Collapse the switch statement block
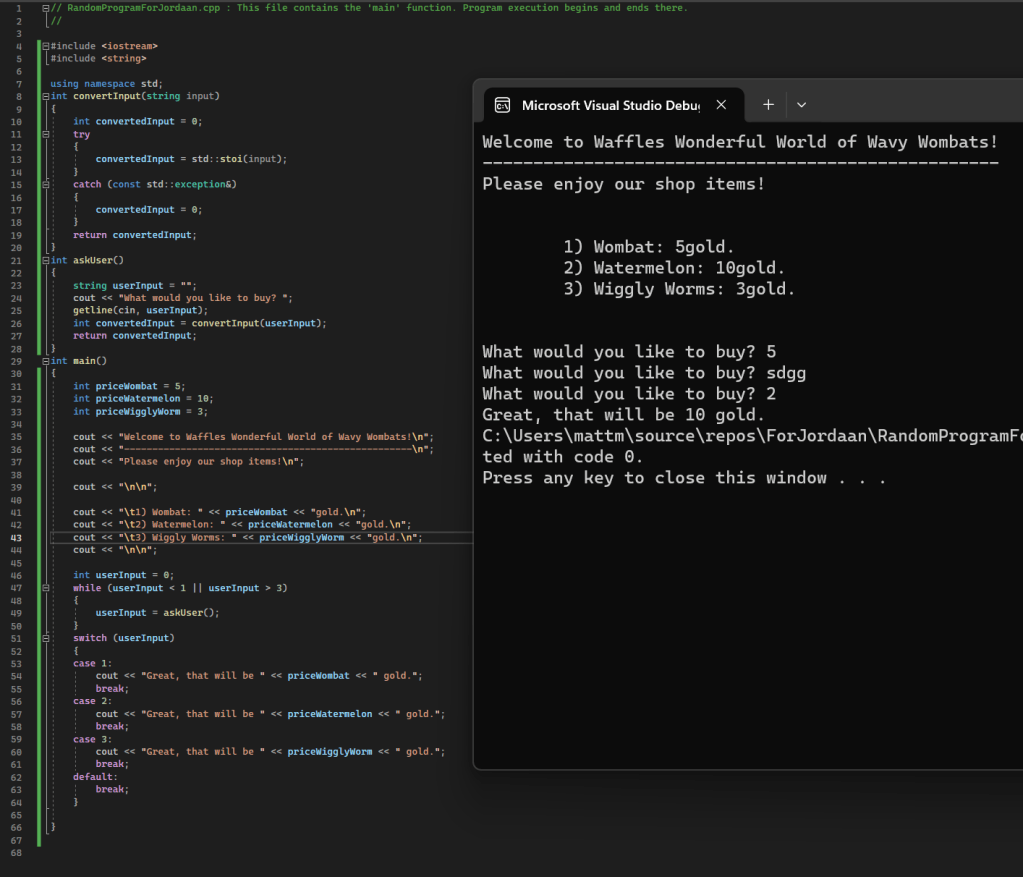This screenshot has height=877, width=1023. coord(46,638)
